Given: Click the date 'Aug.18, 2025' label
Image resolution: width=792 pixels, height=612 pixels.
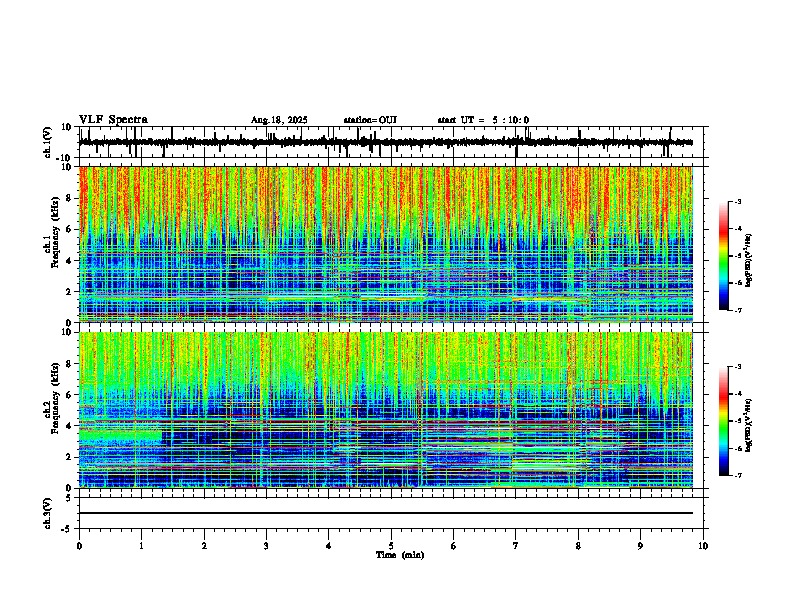Looking at the screenshot, I should coord(279,120).
